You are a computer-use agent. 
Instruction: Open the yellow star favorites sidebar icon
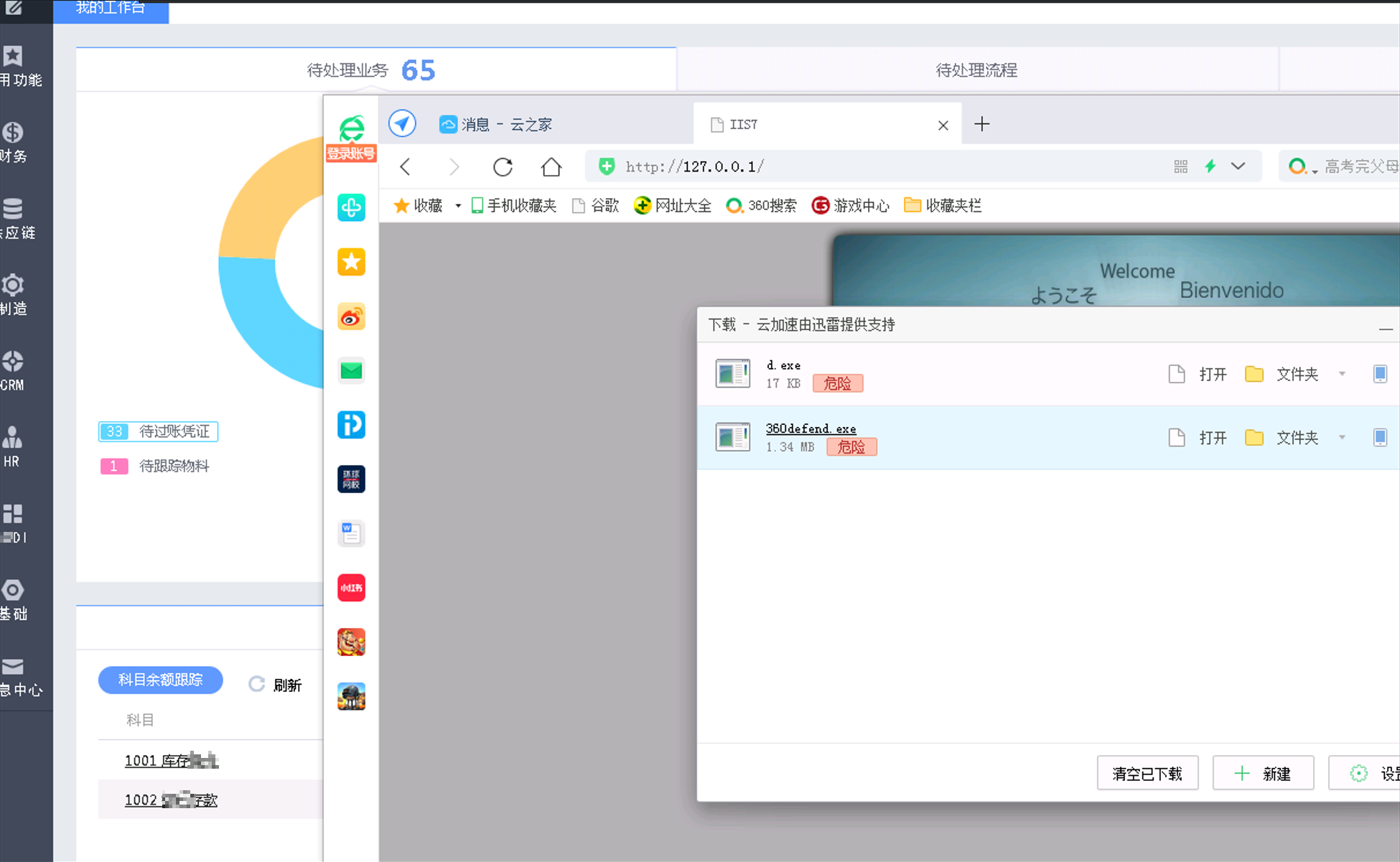click(x=351, y=262)
